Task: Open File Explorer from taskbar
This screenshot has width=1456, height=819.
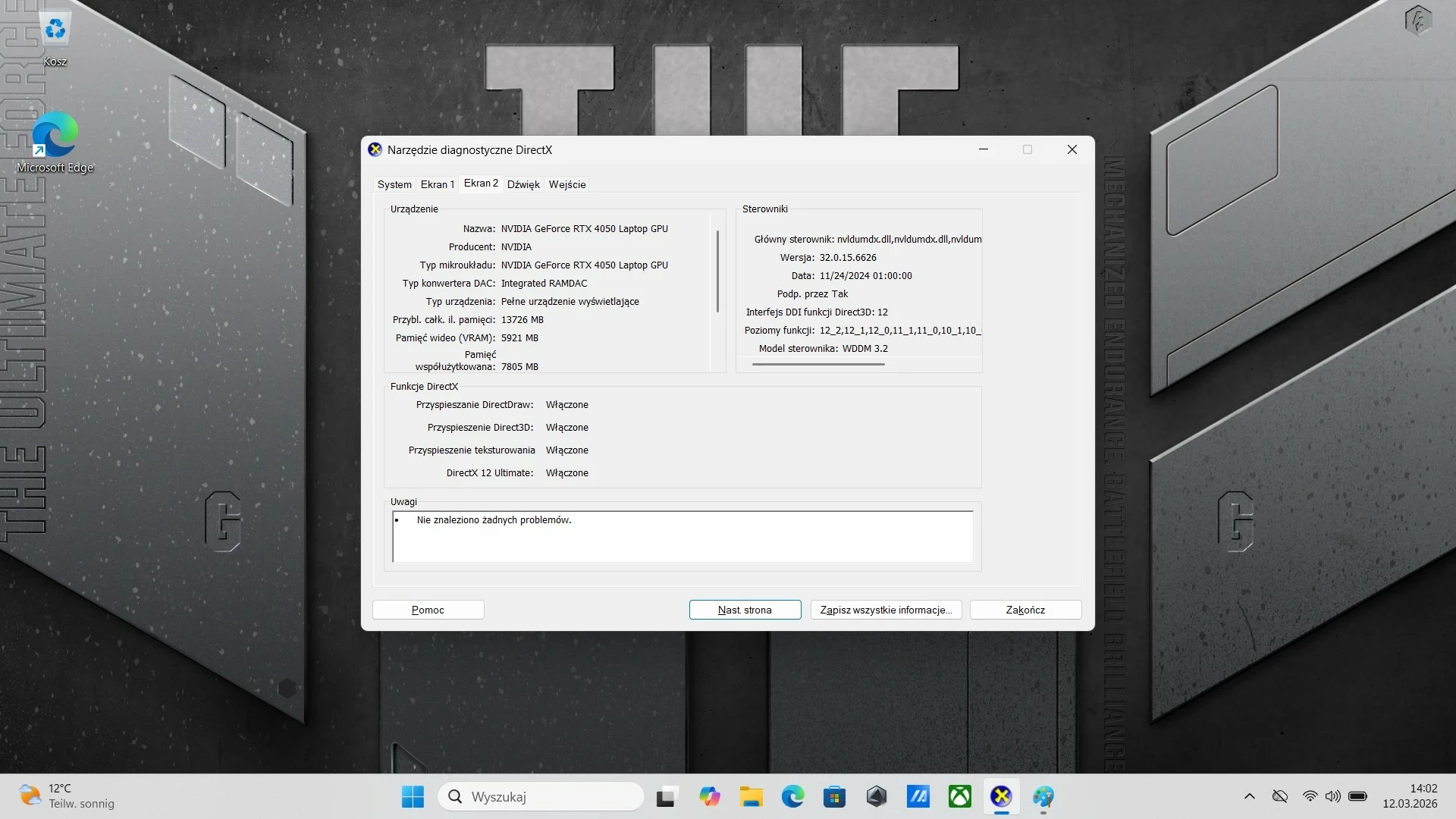Action: [751, 796]
